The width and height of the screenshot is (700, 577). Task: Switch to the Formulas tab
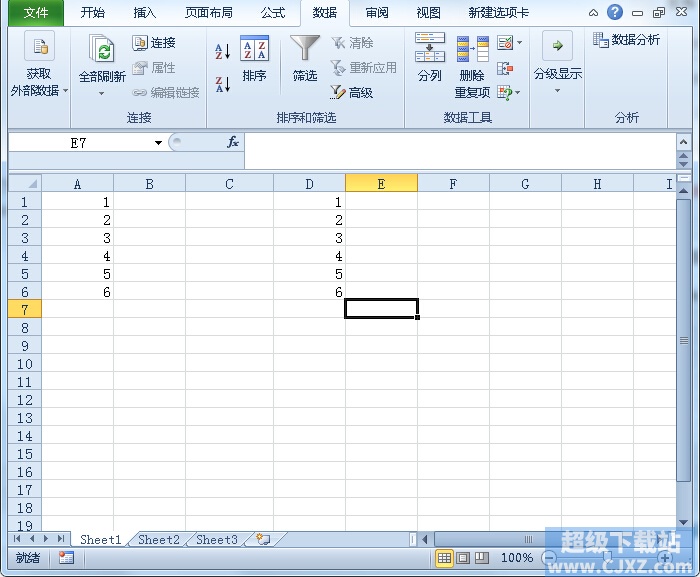[273, 13]
